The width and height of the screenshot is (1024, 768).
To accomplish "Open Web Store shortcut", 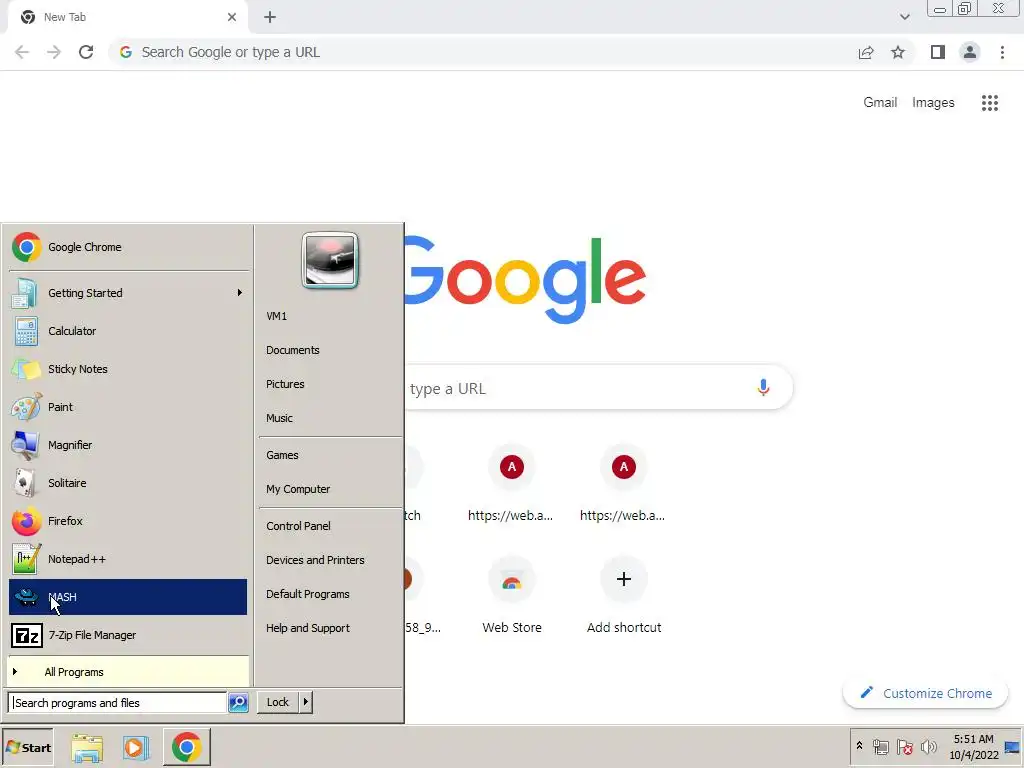I will point(511,595).
